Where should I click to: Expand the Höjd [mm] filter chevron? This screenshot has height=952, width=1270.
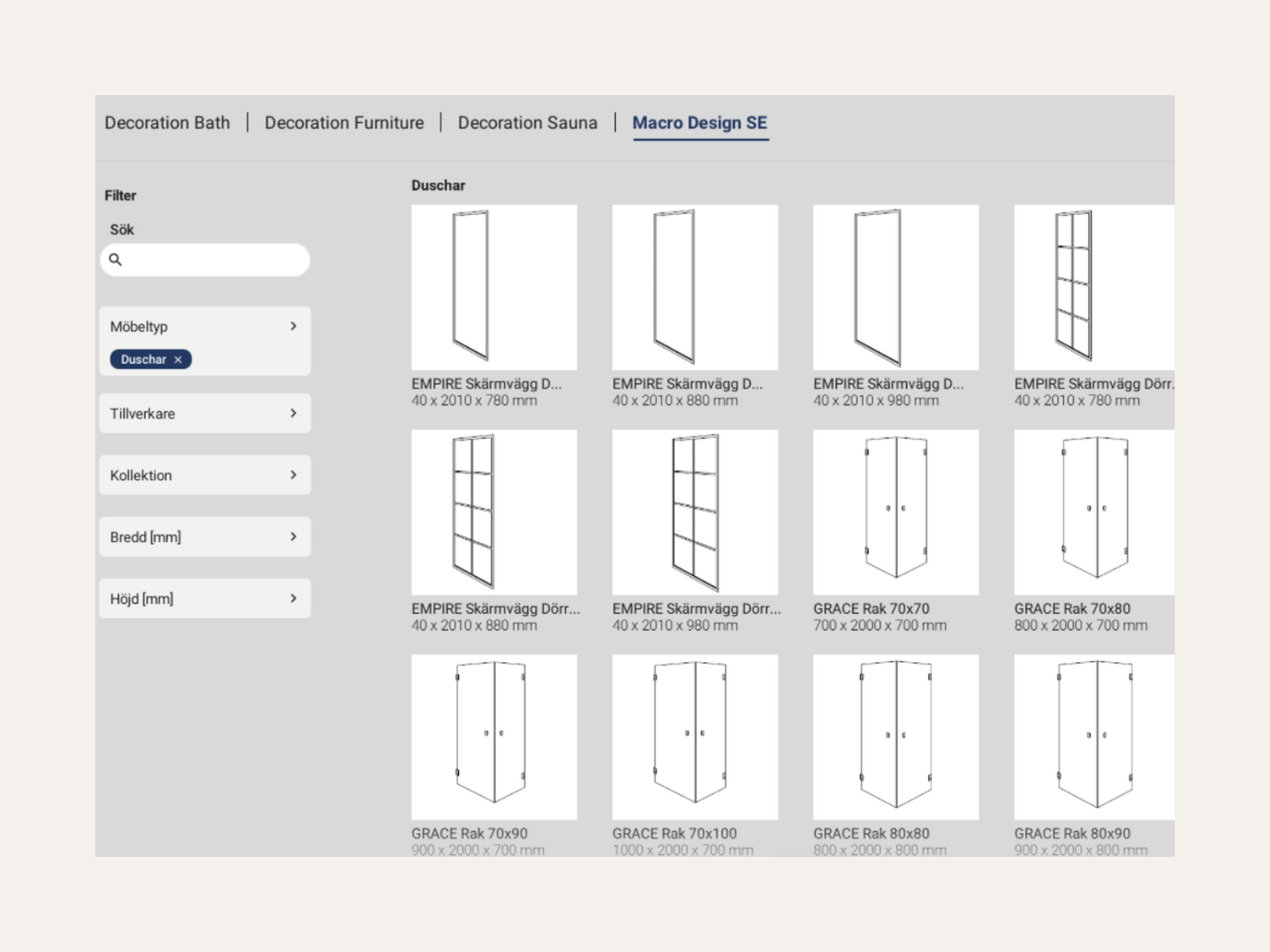pos(293,598)
